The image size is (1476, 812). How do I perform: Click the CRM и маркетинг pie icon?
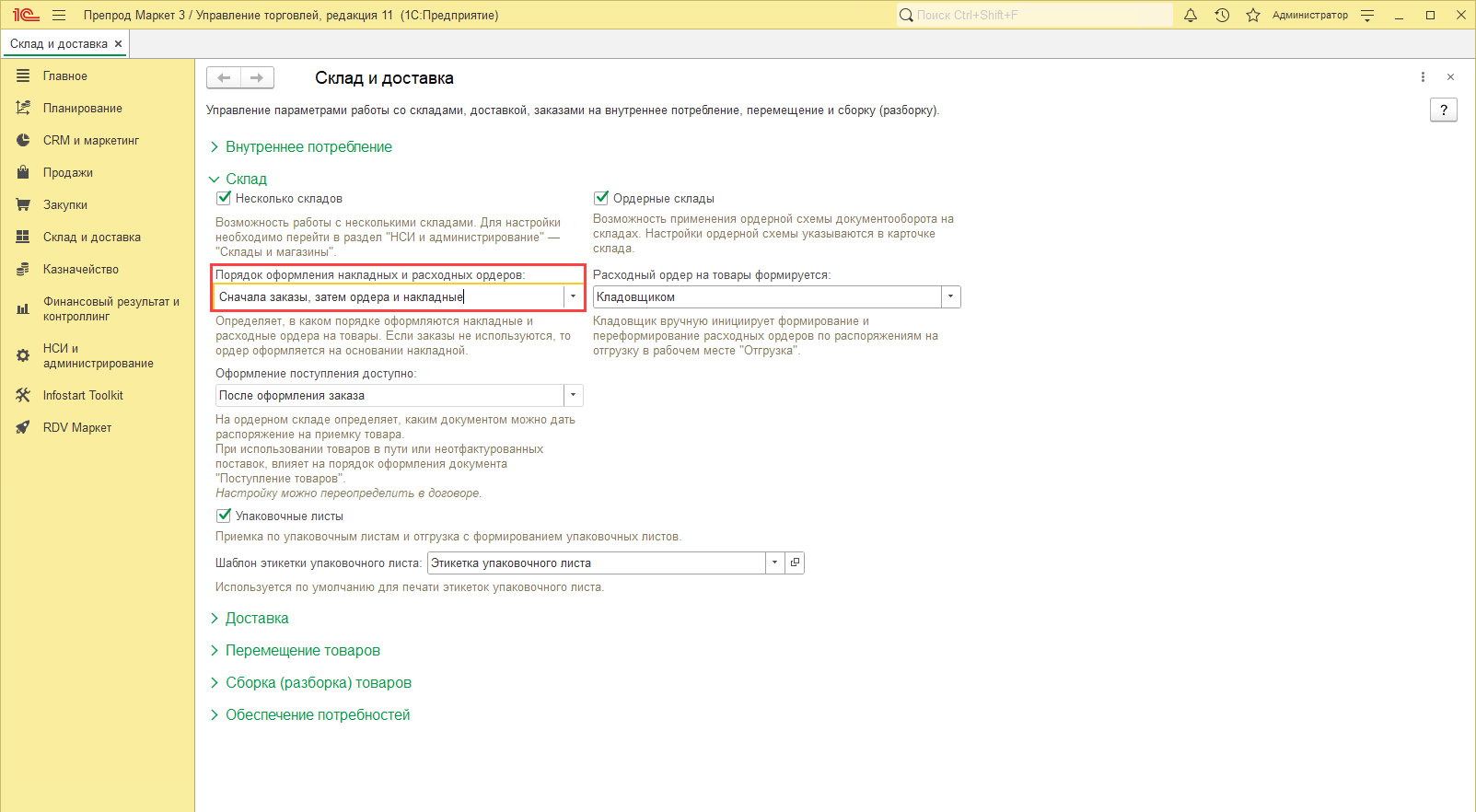click(x=23, y=140)
